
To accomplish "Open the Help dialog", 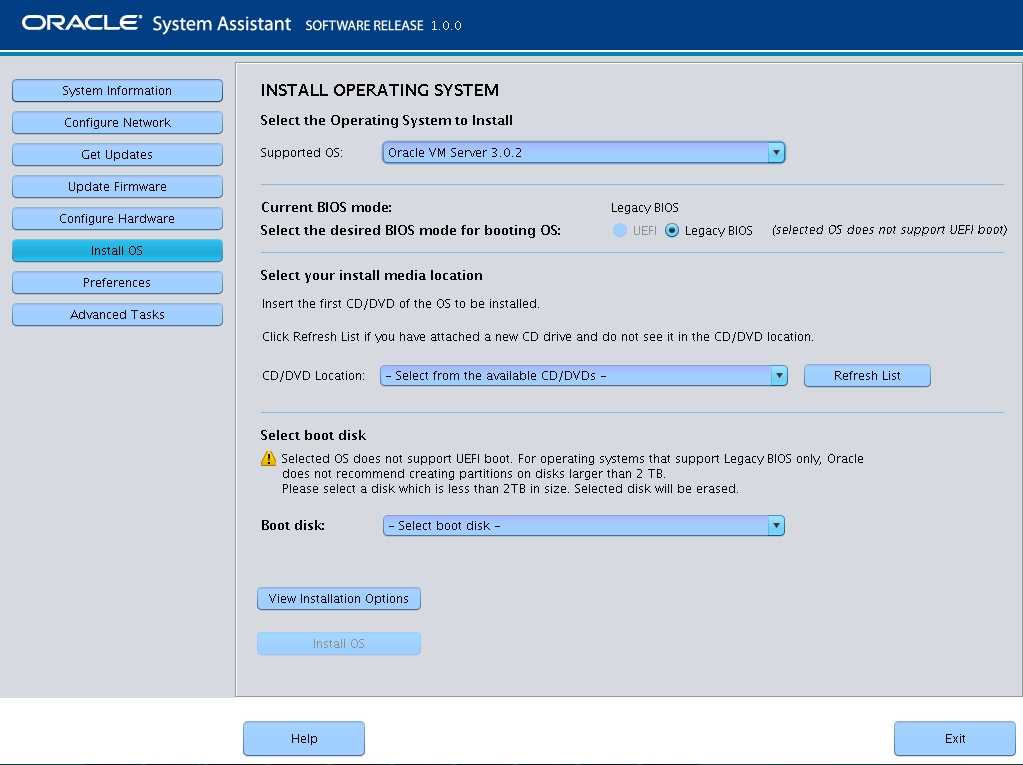I will (x=303, y=738).
